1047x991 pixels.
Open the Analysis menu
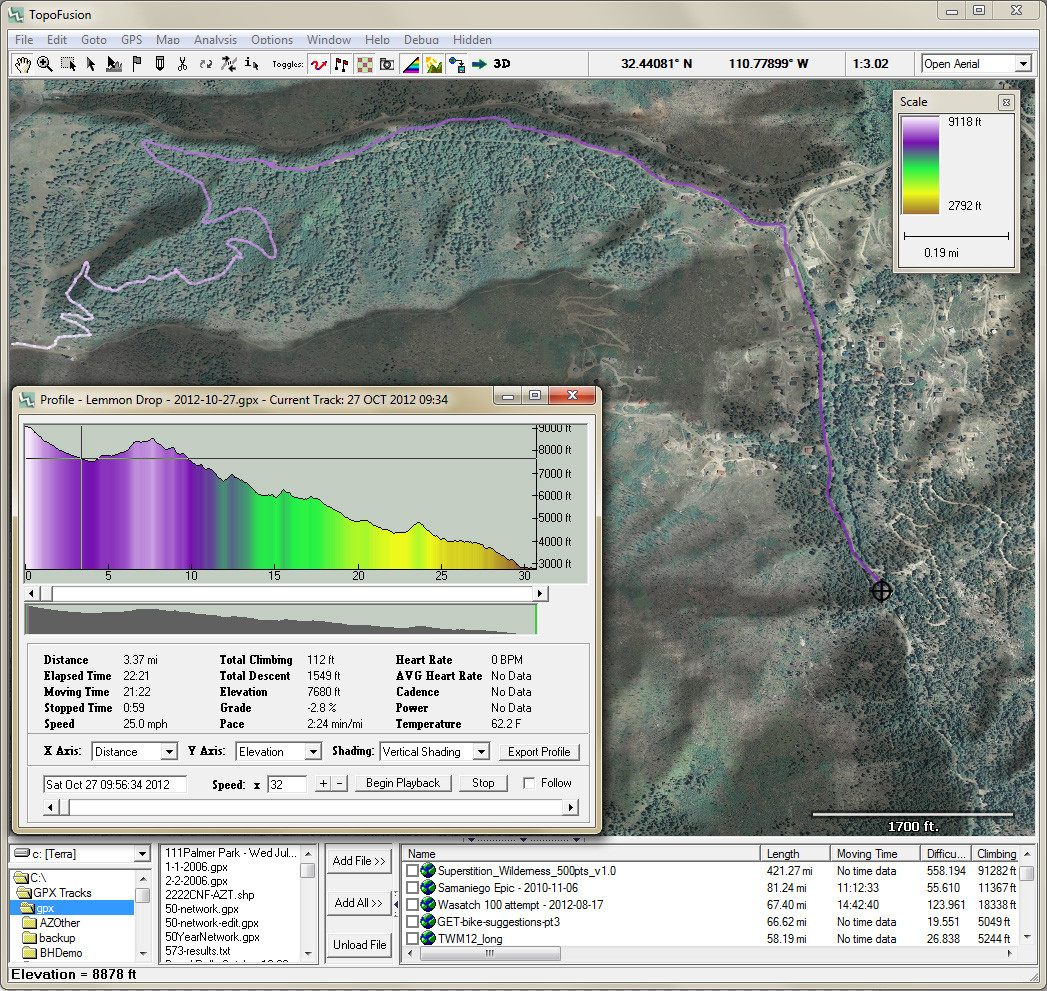click(215, 40)
